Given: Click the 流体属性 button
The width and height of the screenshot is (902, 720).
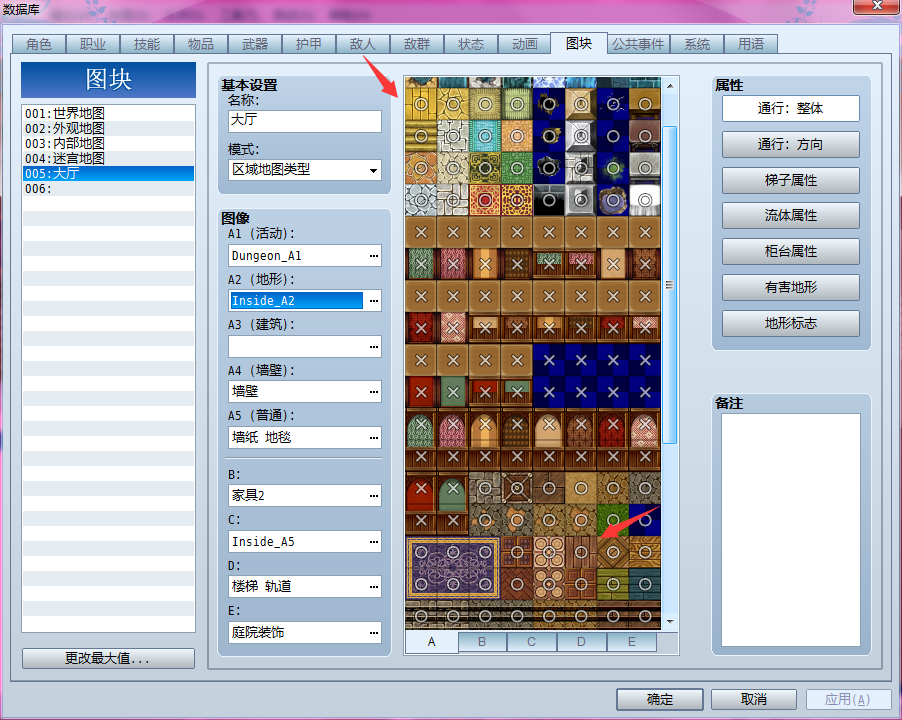Looking at the screenshot, I should (790, 216).
